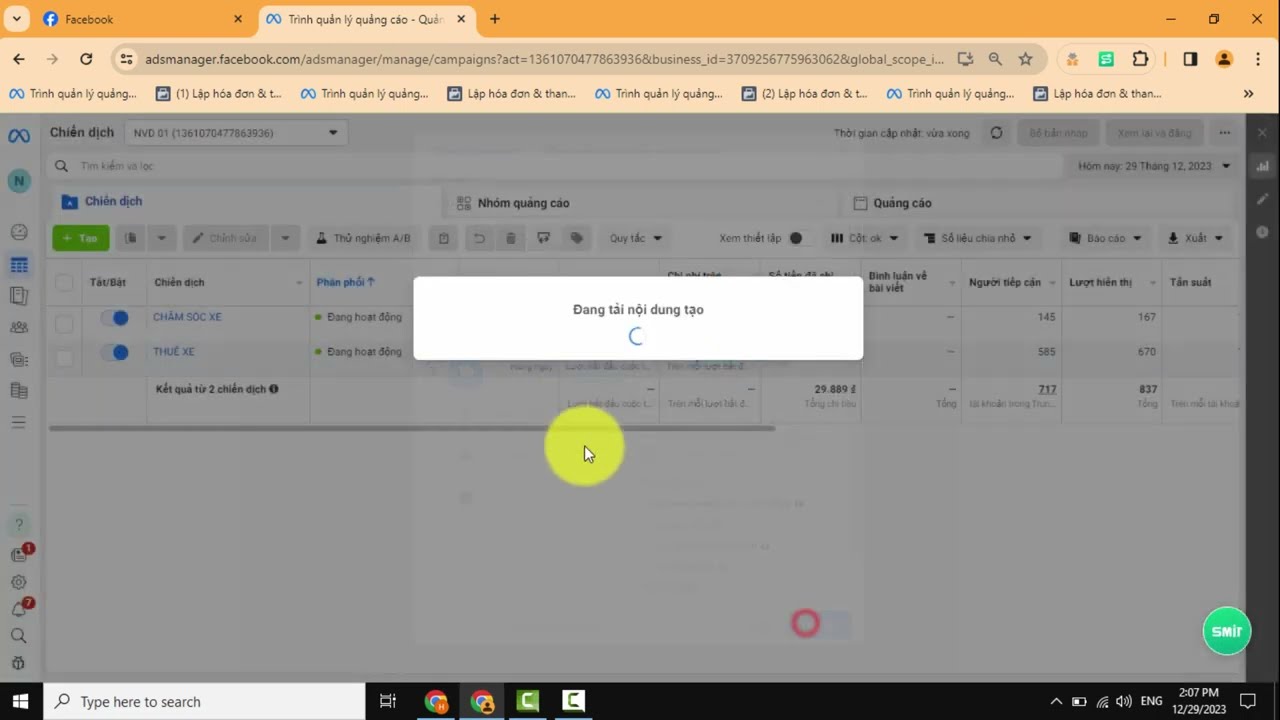Tick the checkbox for CHĂM SÓC XE row
The width and height of the screenshot is (1280, 720).
(x=64, y=323)
